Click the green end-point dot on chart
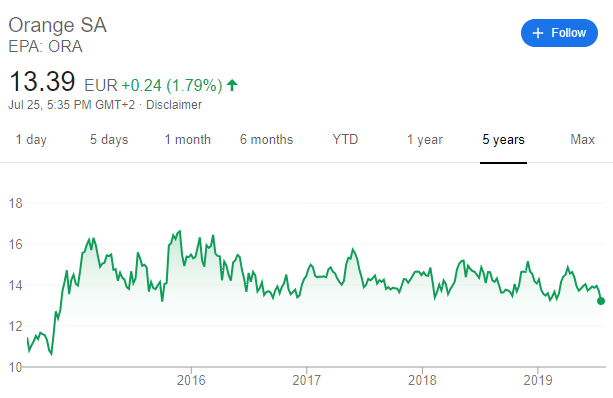613x398 pixels. tap(601, 301)
